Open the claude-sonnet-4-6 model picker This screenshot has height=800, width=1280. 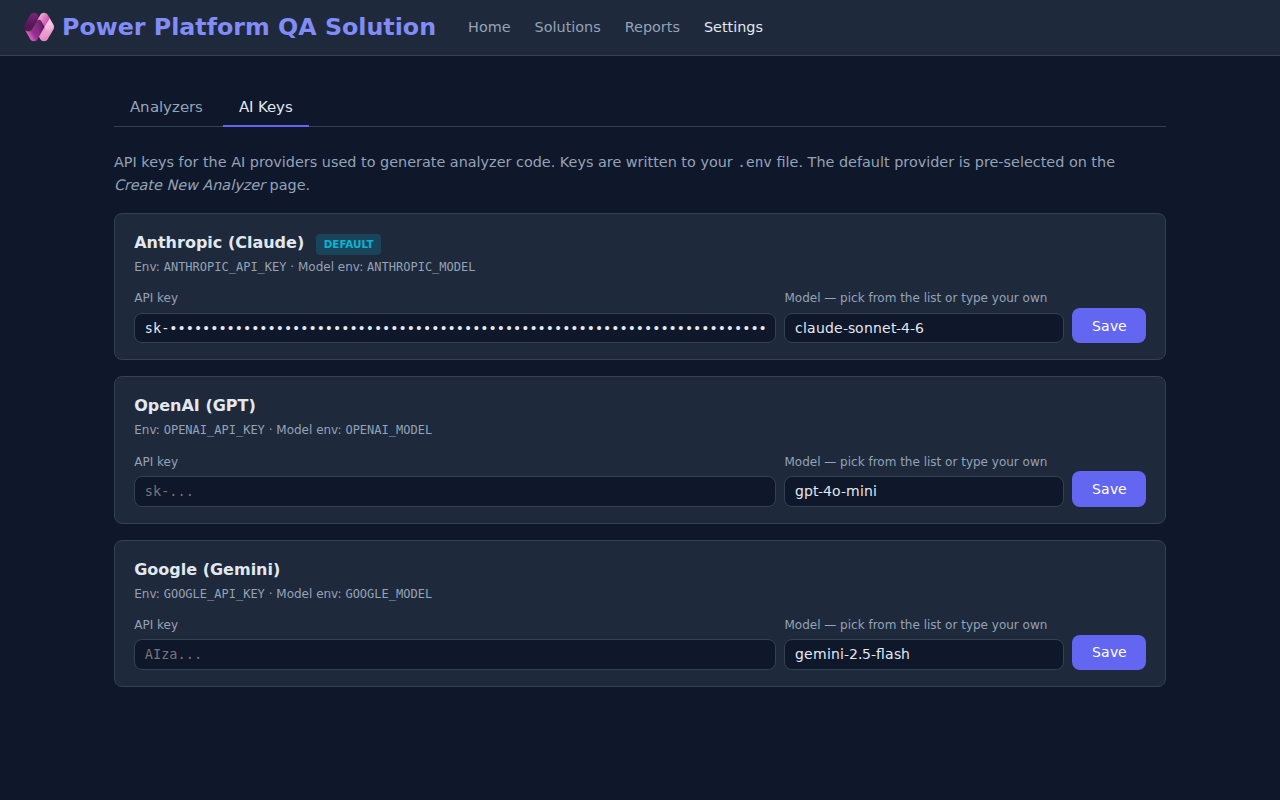[923, 327]
